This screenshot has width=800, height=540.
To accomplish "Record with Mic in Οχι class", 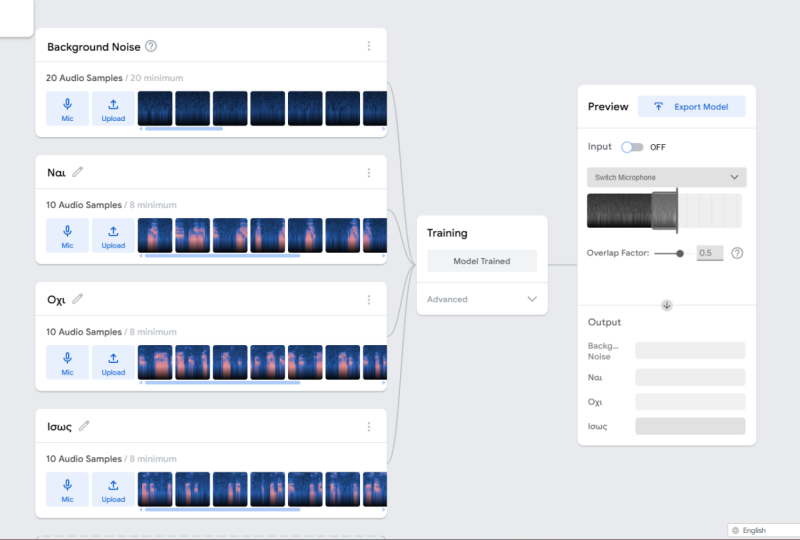I will 67,362.
